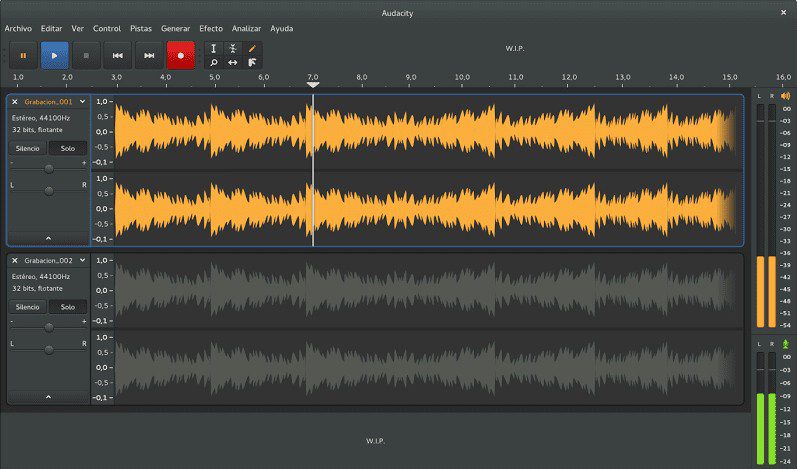Click Grabacion_002 lower channel waveform
This screenshot has height=469, width=797.
point(424,367)
